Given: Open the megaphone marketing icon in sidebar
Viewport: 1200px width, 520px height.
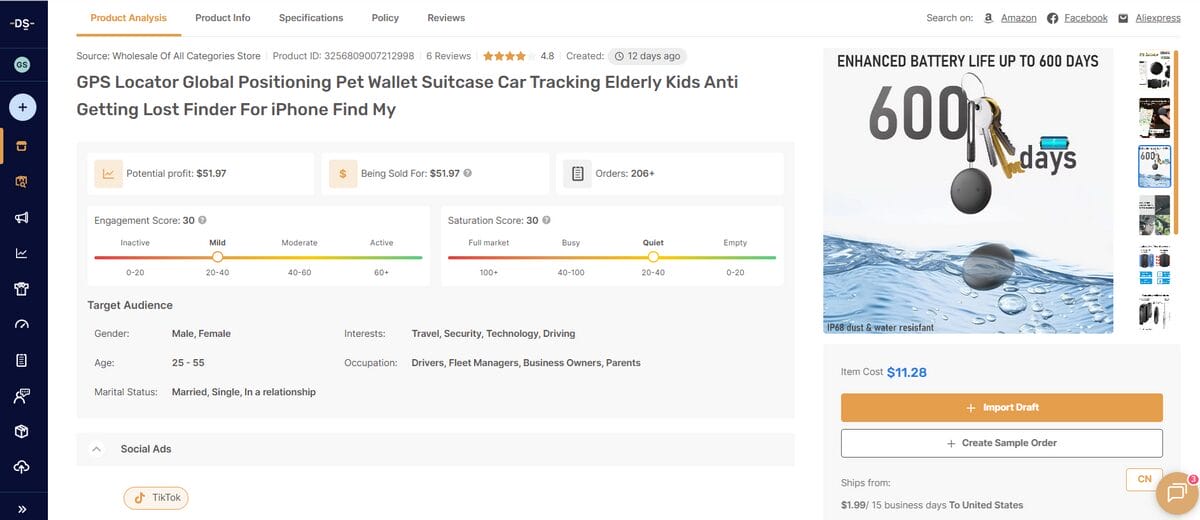Looking at the screenshot, I should [22, 217].
